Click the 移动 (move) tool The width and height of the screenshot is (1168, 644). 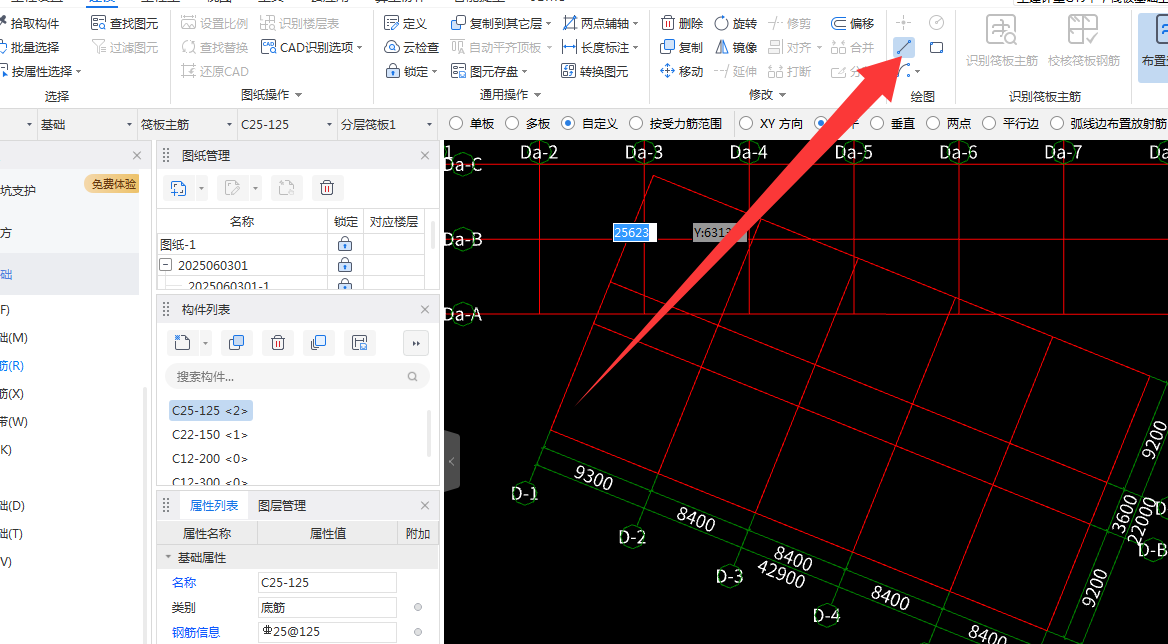682,71
